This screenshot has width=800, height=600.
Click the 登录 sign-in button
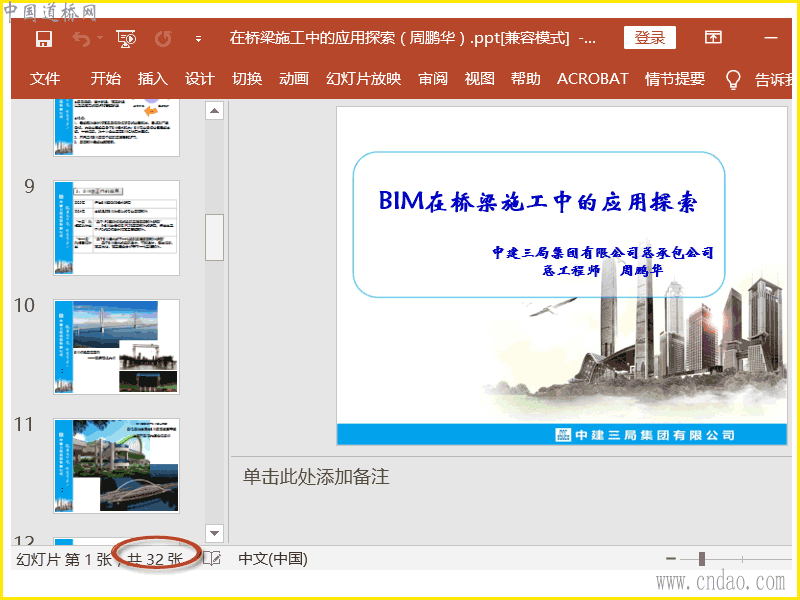649,38
